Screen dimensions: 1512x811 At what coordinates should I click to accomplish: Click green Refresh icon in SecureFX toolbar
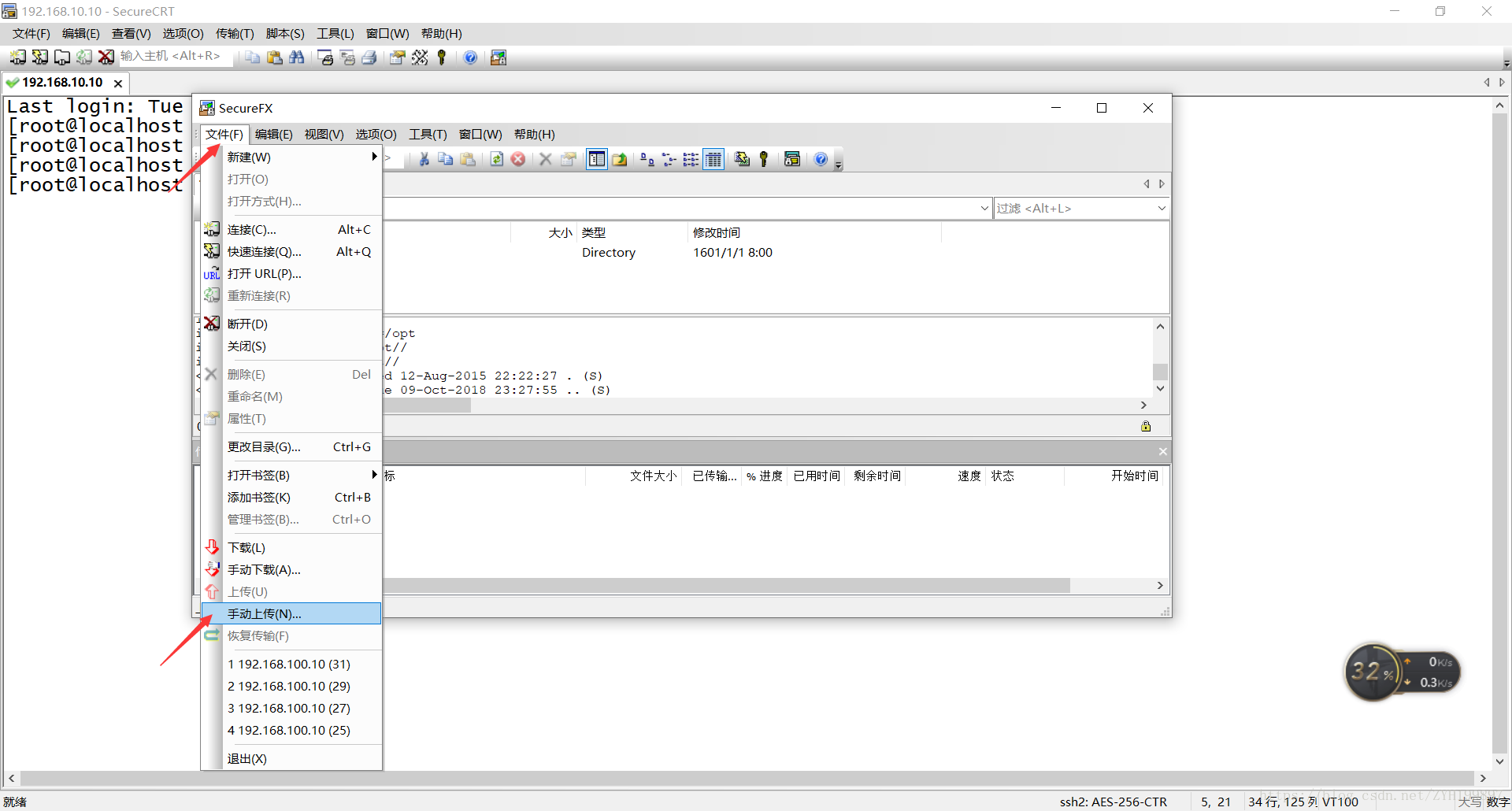(x=496, y=159)
